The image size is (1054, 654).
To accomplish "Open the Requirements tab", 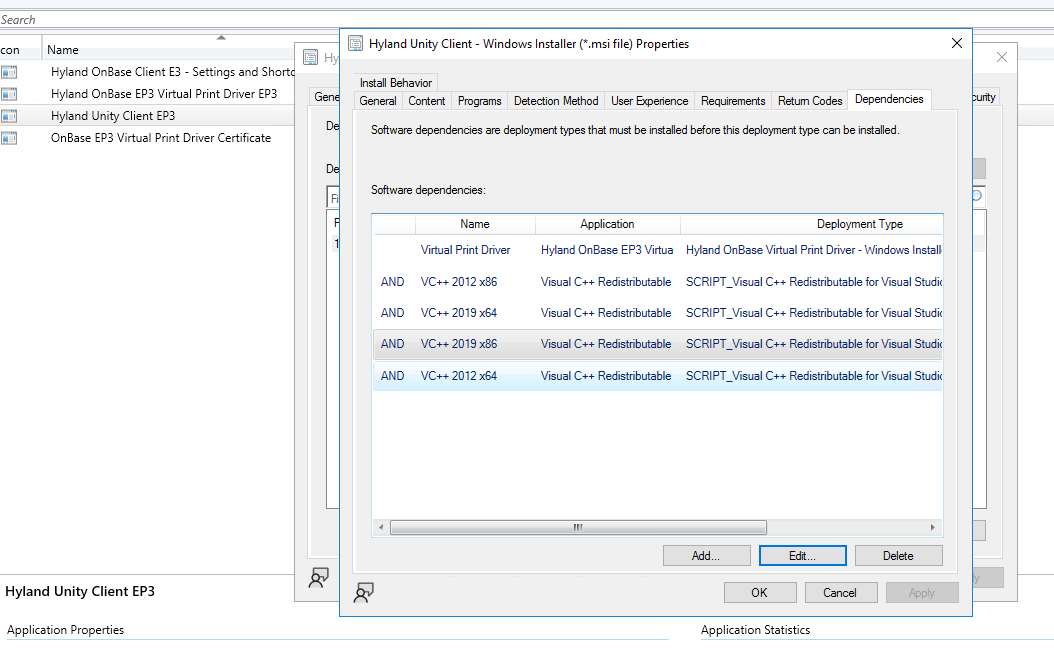I will pyautogui.click(x=733, y=101).
